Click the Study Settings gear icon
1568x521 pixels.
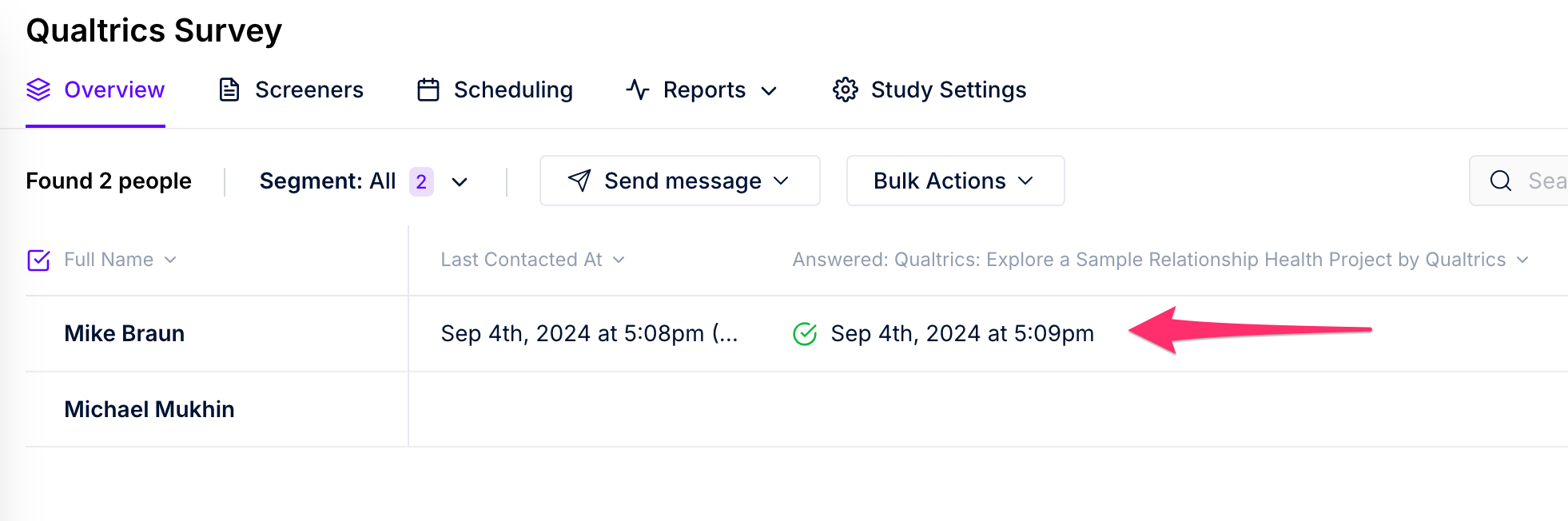click(x=846, y=89)
